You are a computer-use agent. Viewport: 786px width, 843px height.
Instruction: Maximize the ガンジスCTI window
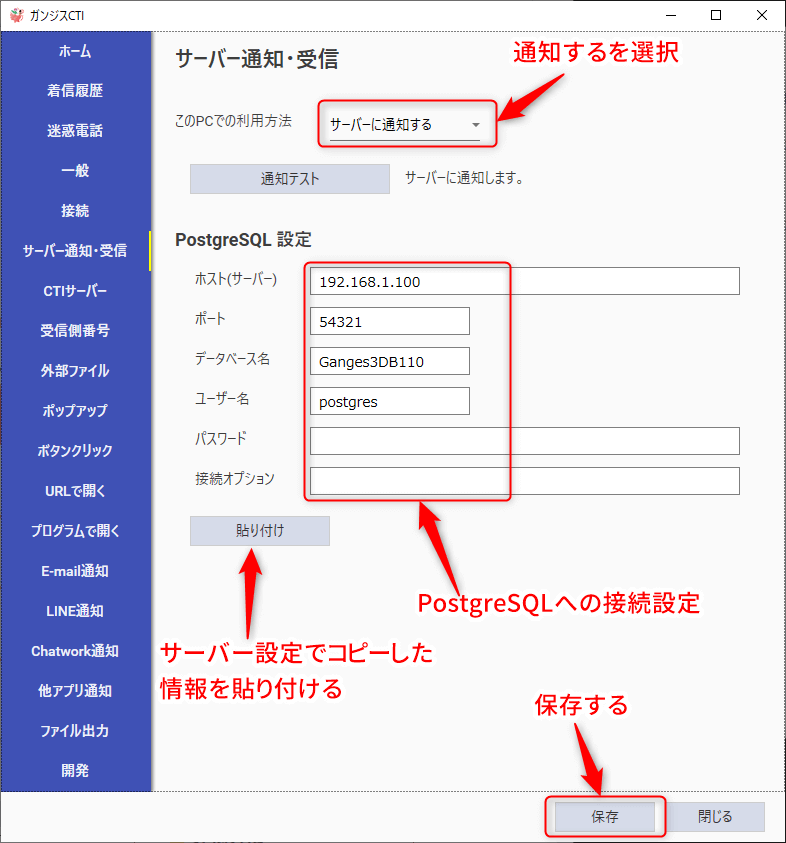click(x=716, y=15)
